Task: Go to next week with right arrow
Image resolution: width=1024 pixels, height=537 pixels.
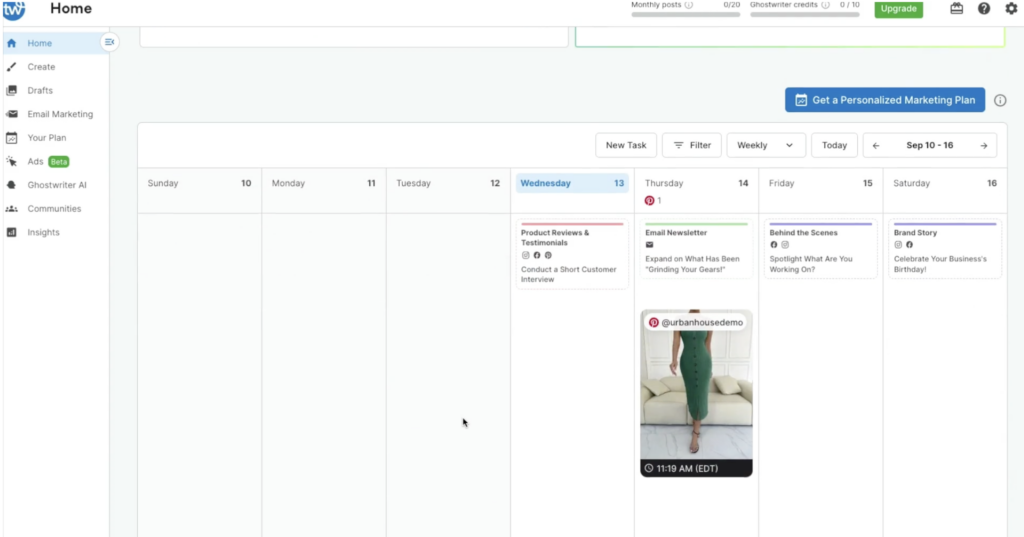Action: click(x=984, y=146)
